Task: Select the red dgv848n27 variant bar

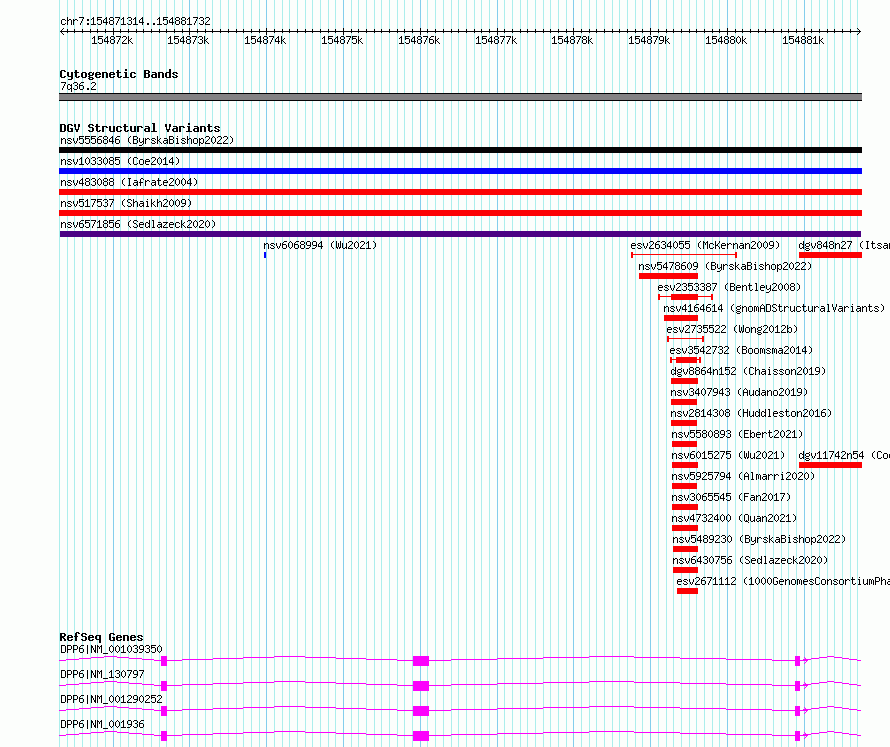Action: click(x=830, y=255)
